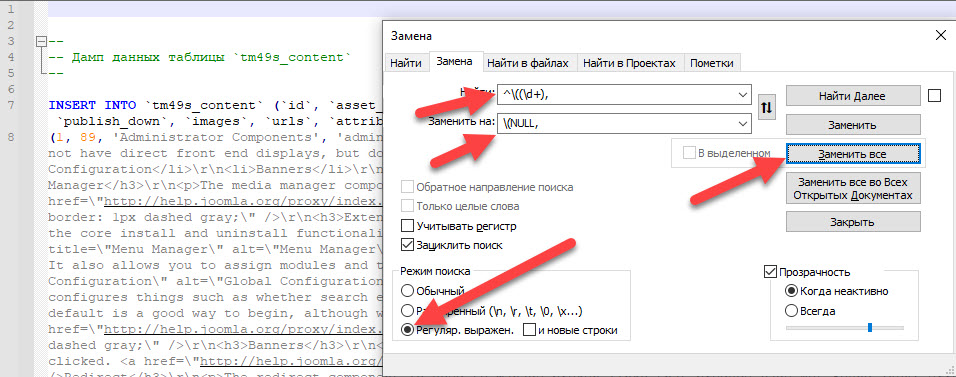Open the Найти в файлах tab
This screenshot has width=956, height=377.
click(x=528, y=63)
